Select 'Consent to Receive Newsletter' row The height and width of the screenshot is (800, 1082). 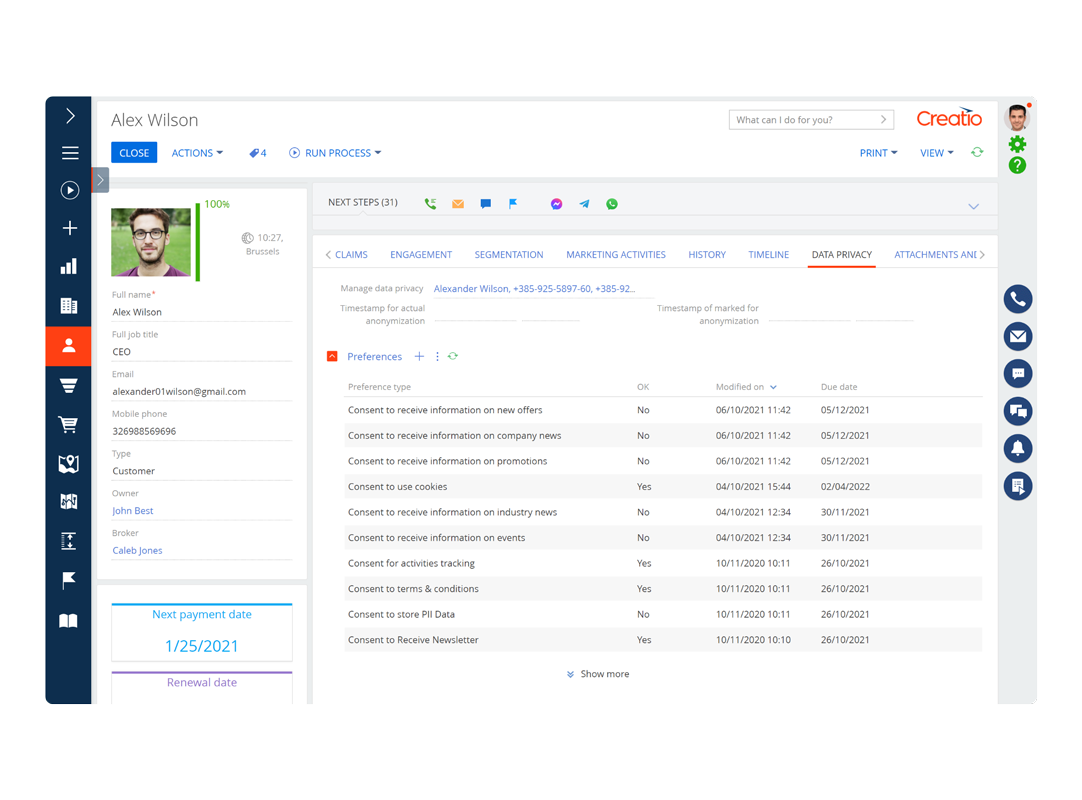pyautogui.click(x=663, y=640)
